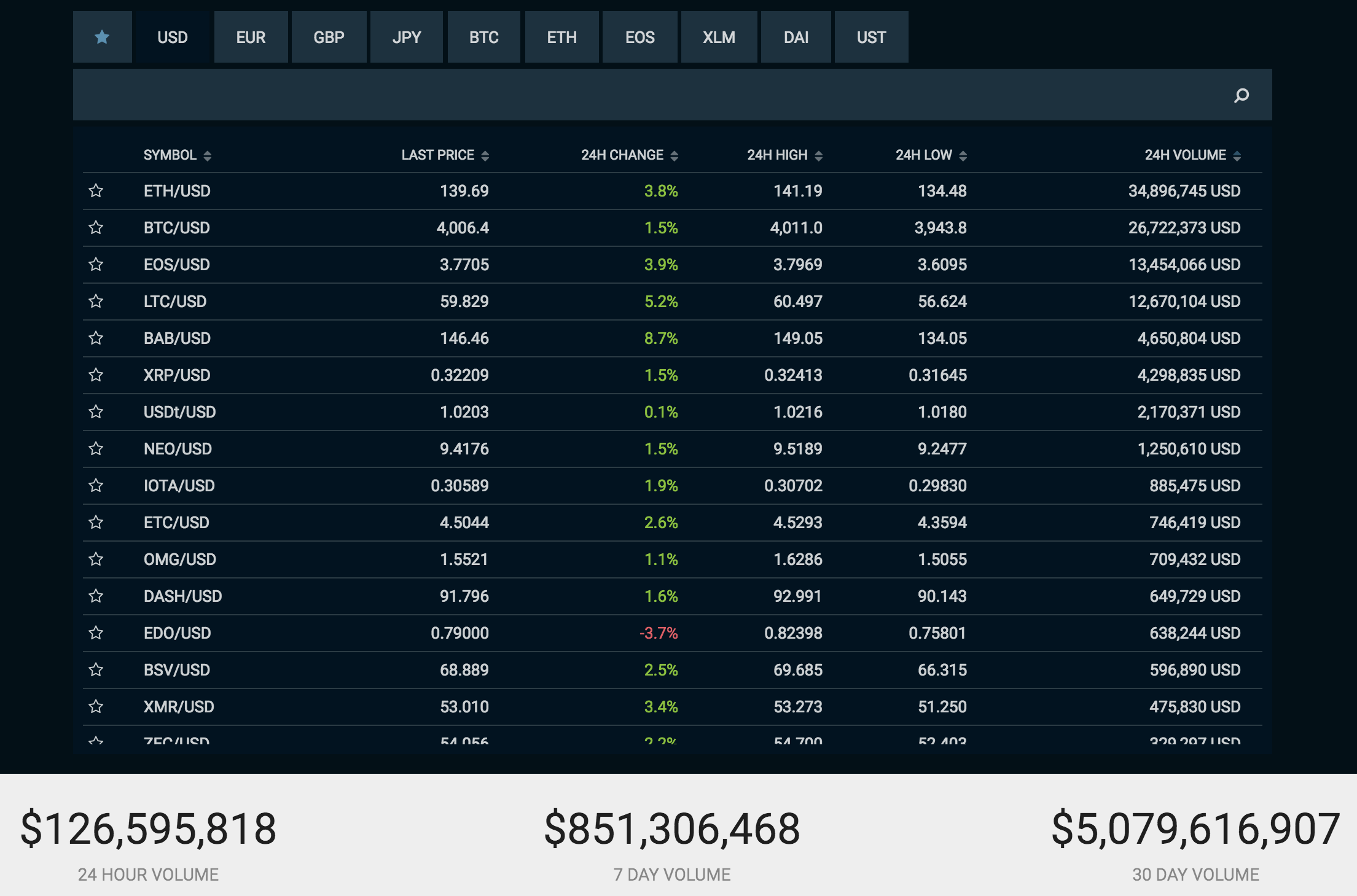Favorite the USDt/USD pair star
Screen dimensions: 1357x896
(x=96, y=412)
